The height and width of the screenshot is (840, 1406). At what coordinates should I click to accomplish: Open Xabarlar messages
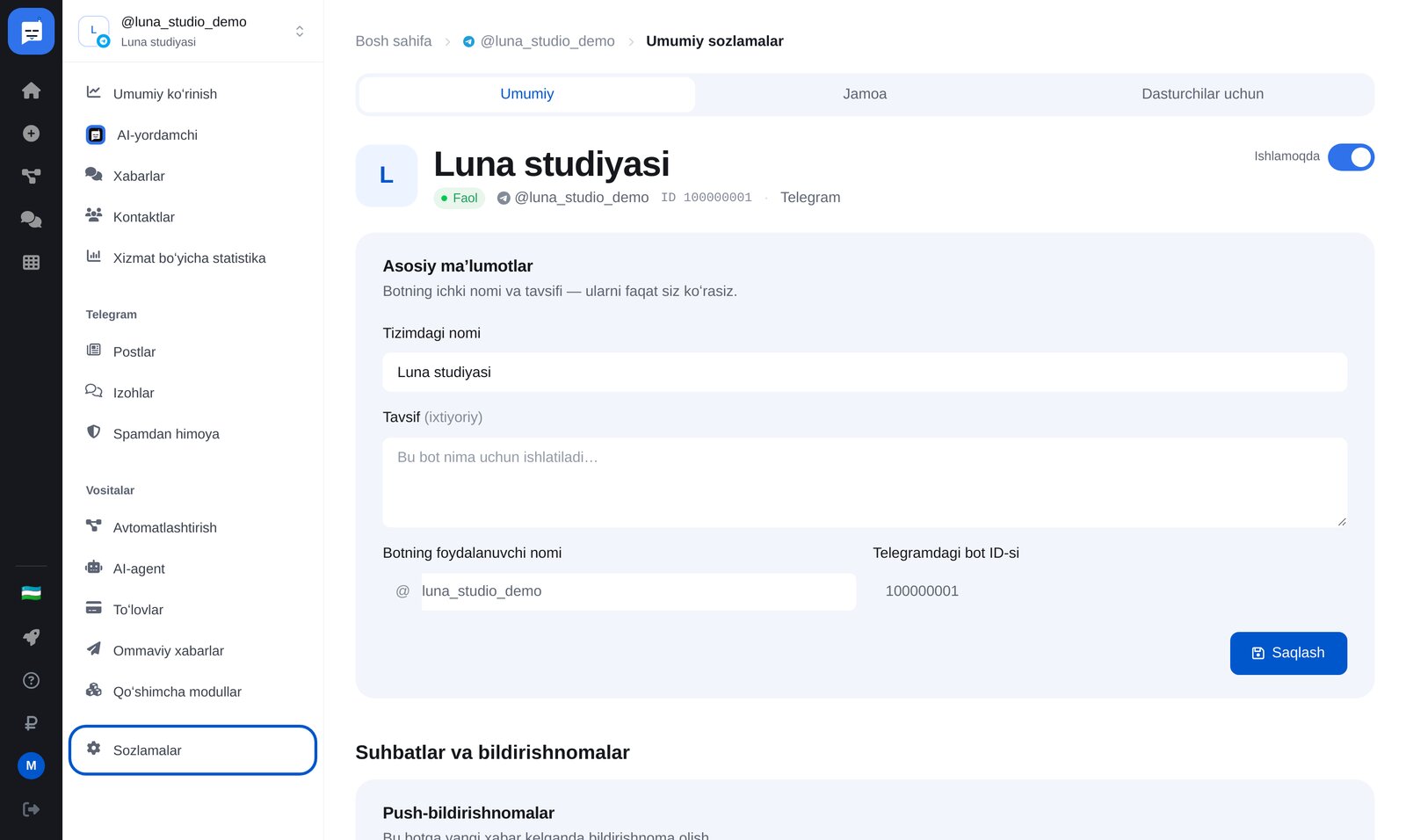192,176
